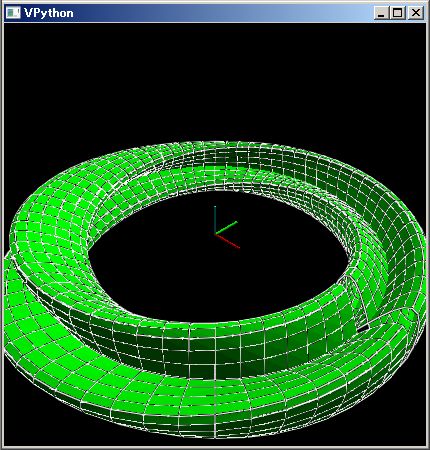Click the bottom-right corner of the window frame
430x450 pixels.
[427, 447]
